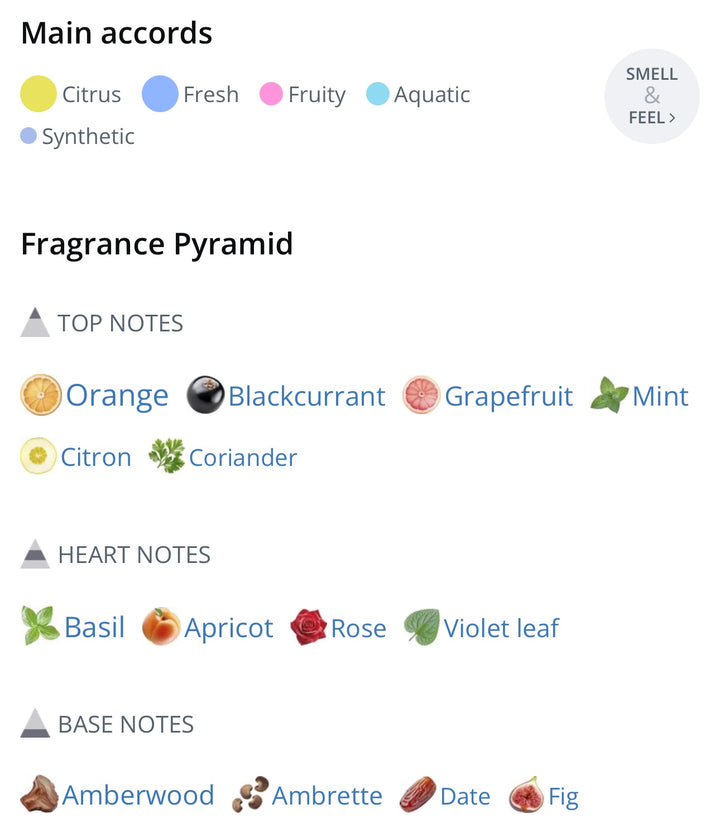
Task: Open the Date note link
Action: 465,796
